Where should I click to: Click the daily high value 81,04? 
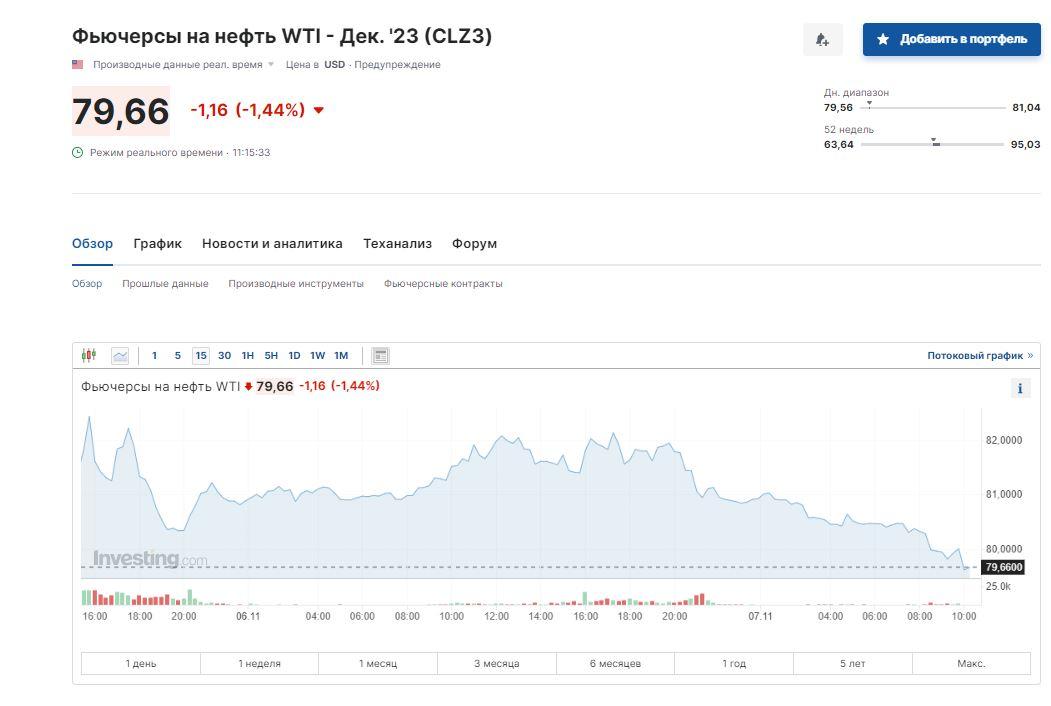point(1026,107)
